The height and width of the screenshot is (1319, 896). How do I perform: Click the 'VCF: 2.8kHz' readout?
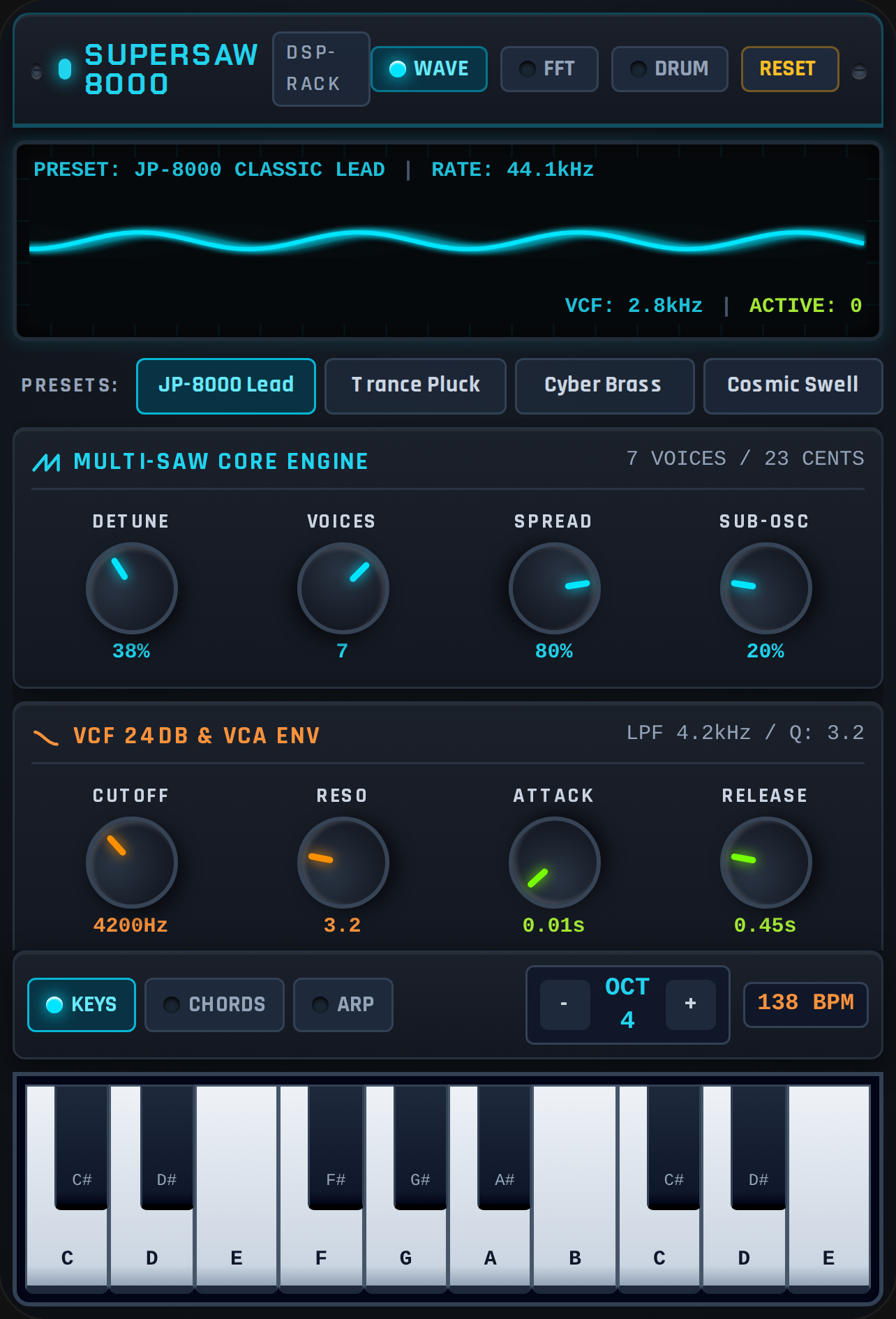634,306
